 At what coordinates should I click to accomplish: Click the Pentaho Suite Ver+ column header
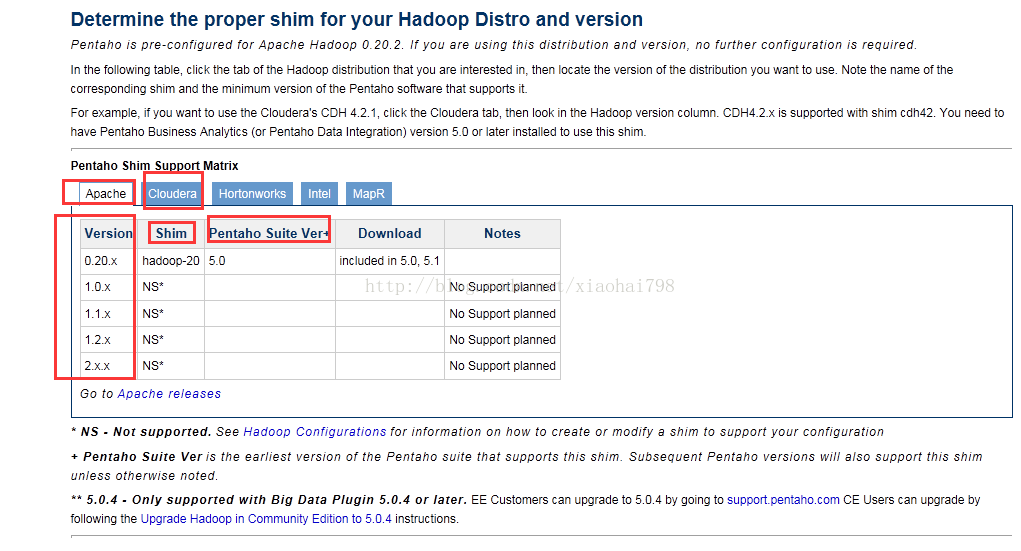[270, 234]
